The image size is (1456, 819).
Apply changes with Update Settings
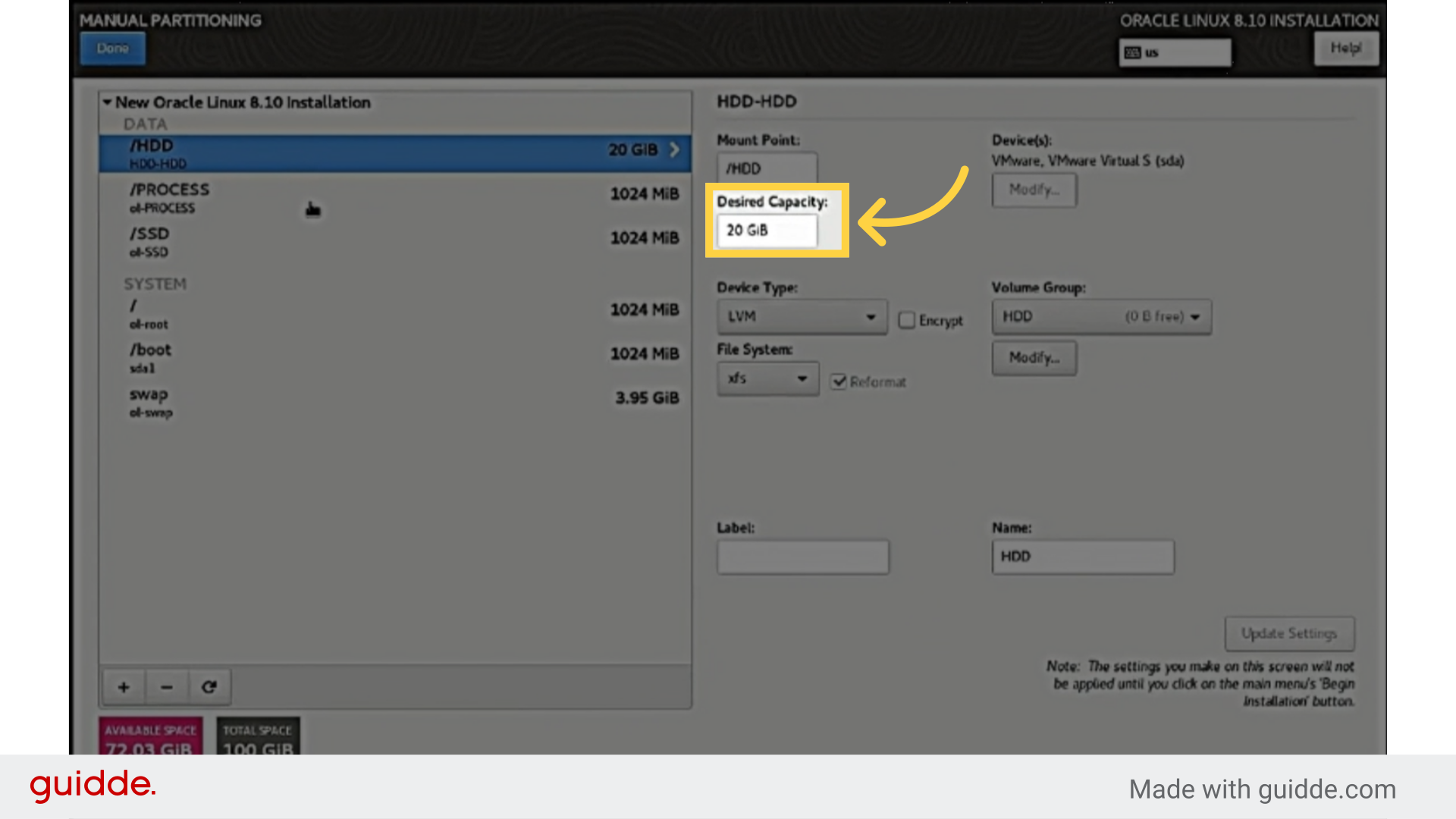[1289, 633]
